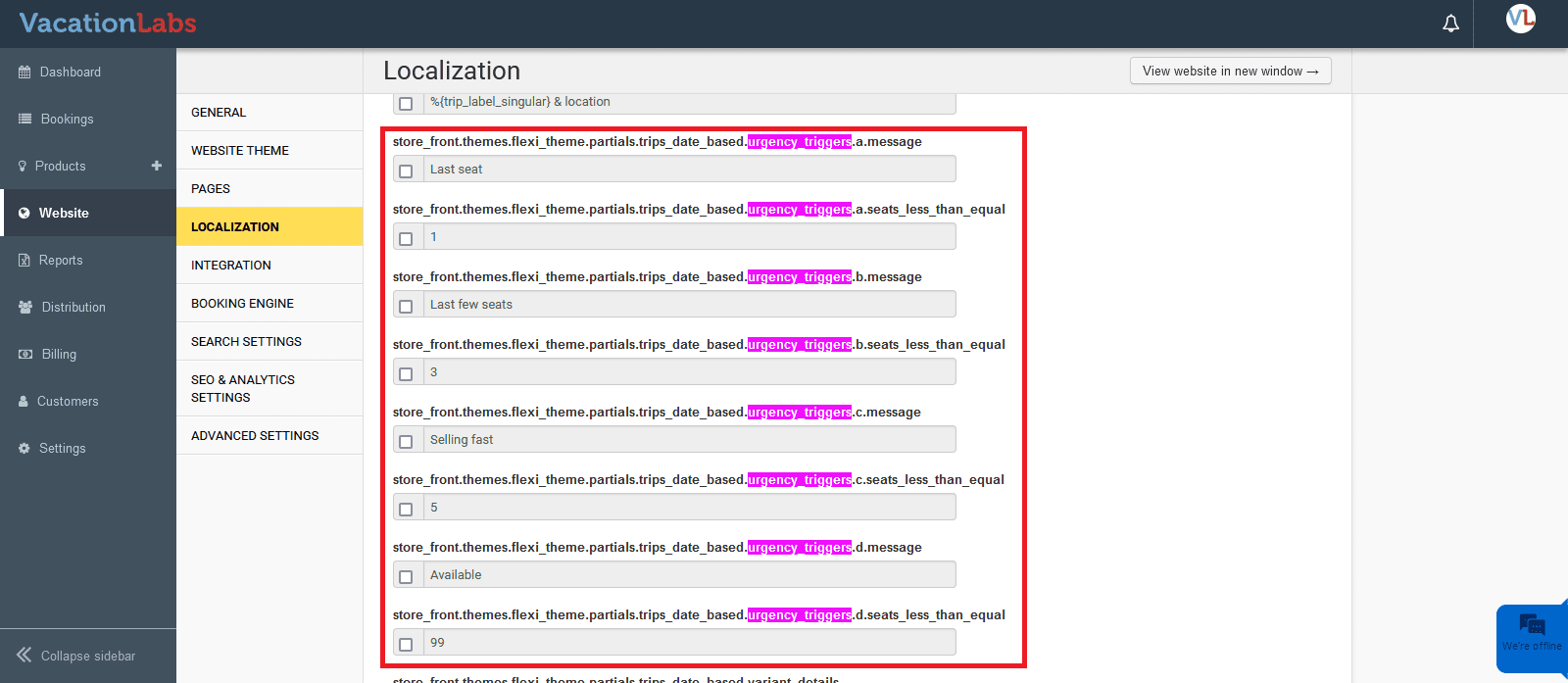Check the box beside 'Last seat' field
The width and height of the screenshot is (1568, 683).
point(406,171)
